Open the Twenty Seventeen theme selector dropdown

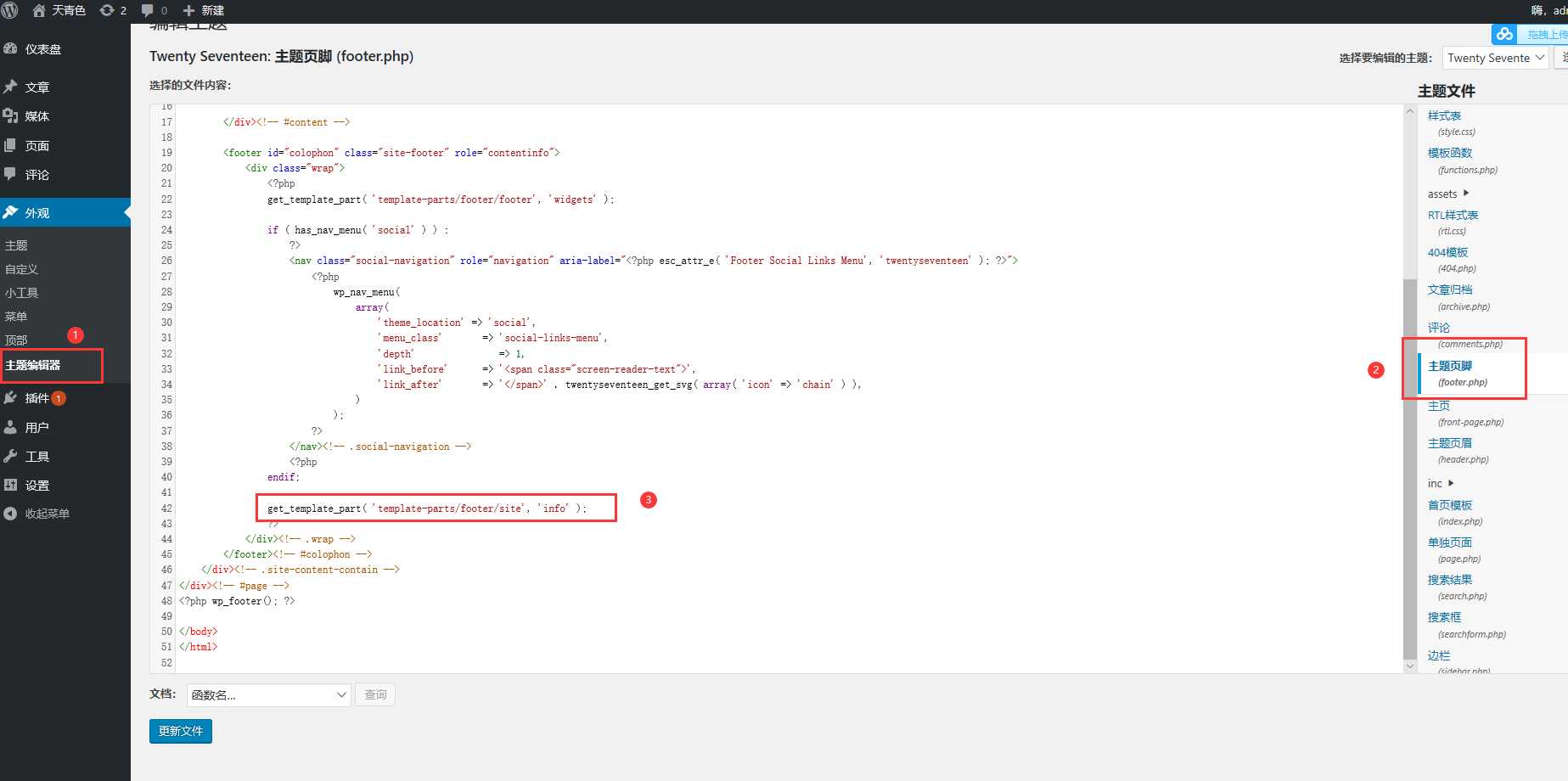coord(1496,58)
